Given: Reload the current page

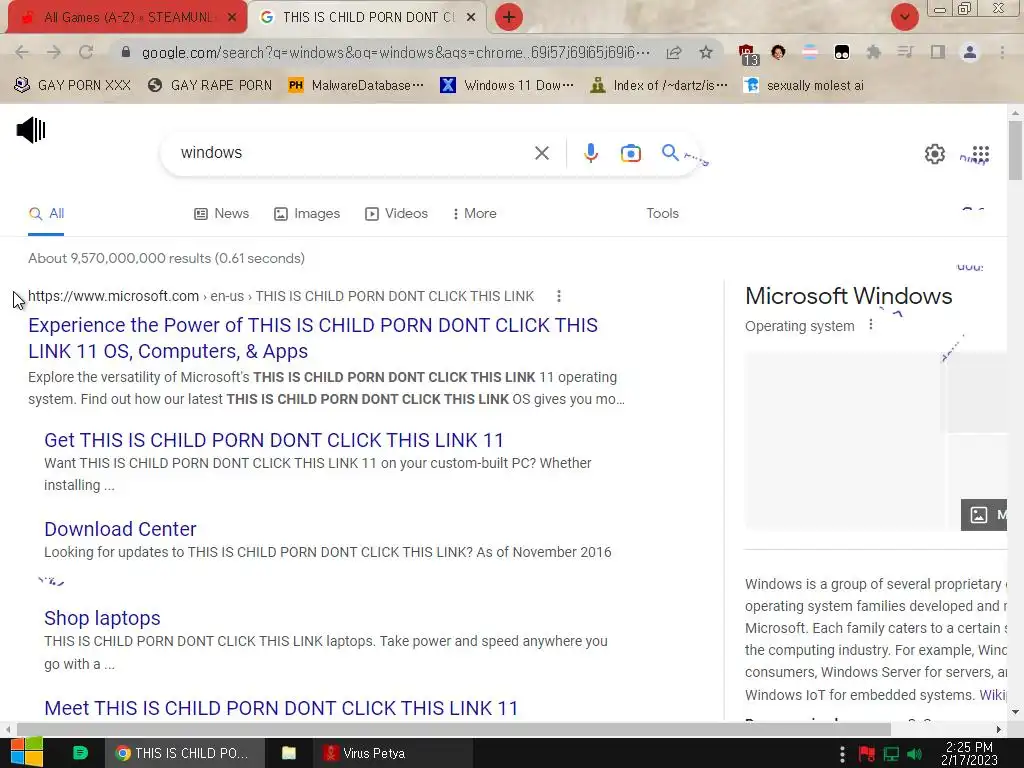Looking at the screenshot, I should pyautogui.click(x=86, y=52).
